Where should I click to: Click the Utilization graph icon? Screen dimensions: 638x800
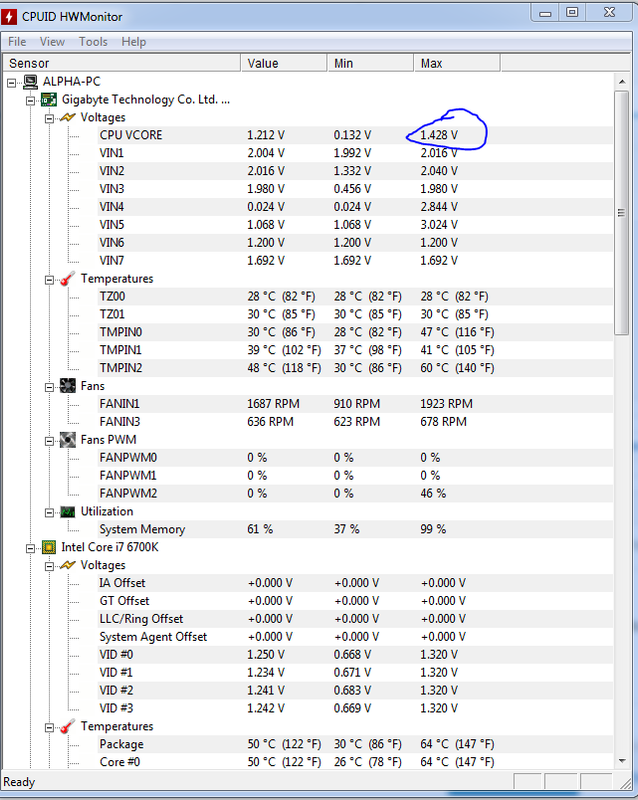pos(67,511)
